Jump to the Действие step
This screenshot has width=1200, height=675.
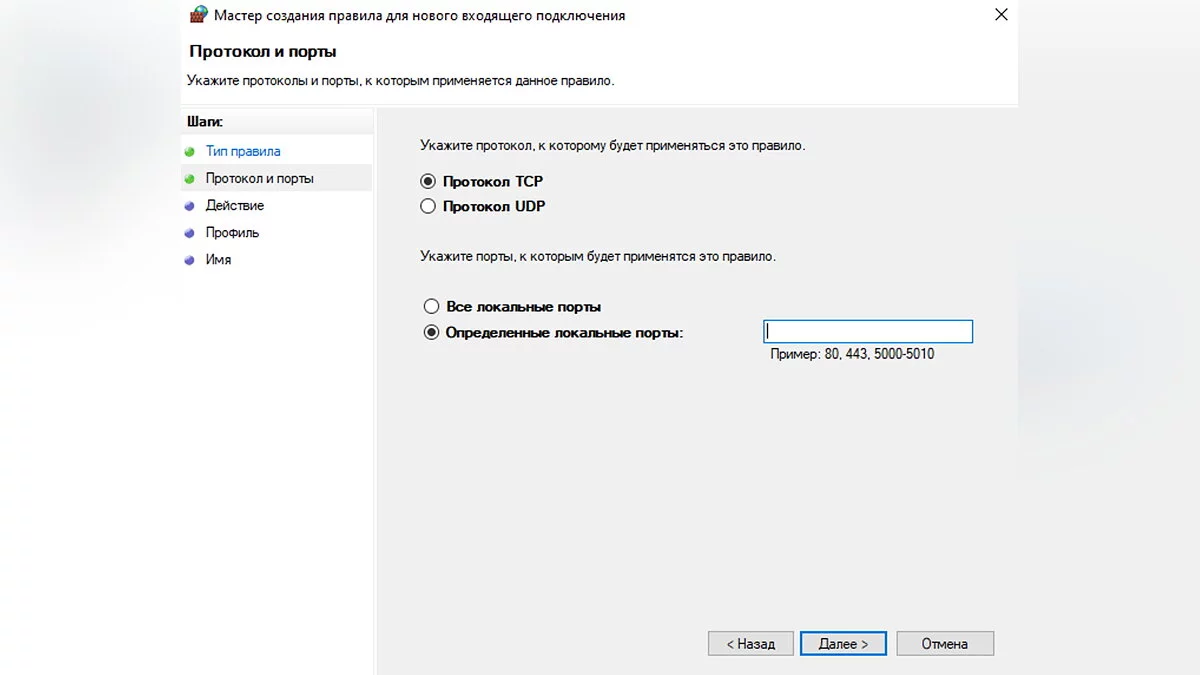[235, 206]
